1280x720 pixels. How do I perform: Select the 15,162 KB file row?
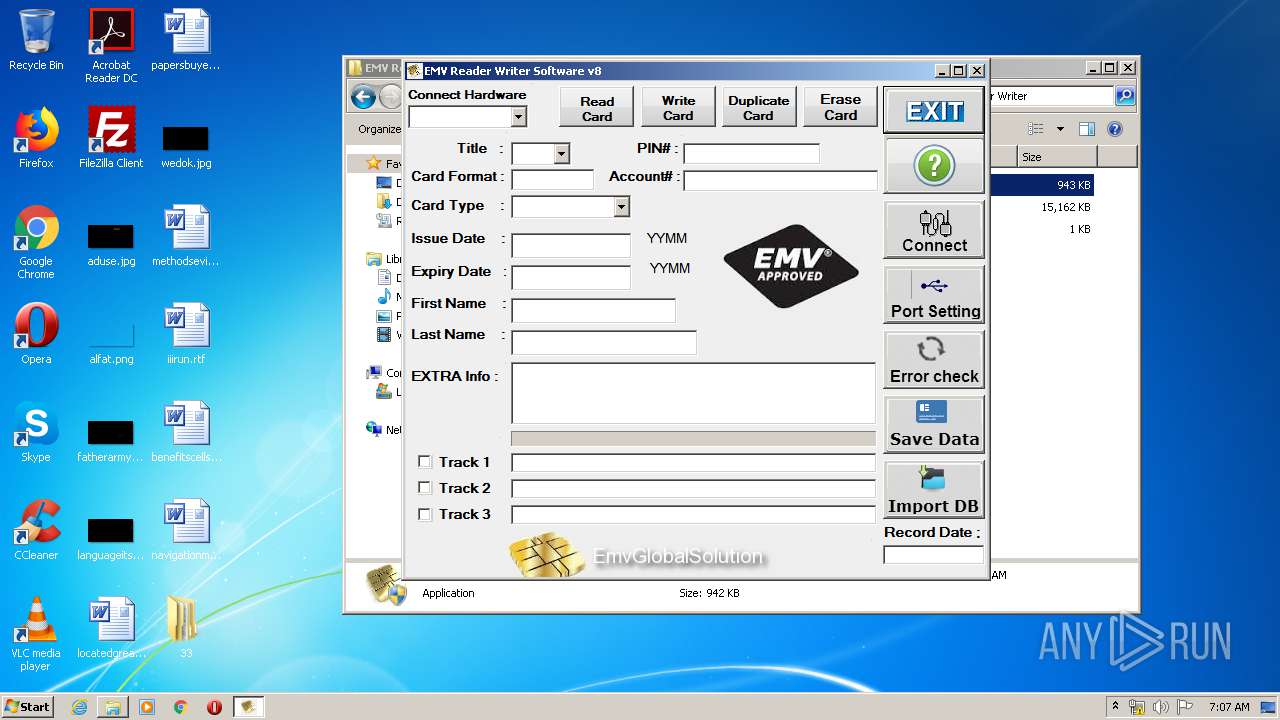[x=1042, y=207]
